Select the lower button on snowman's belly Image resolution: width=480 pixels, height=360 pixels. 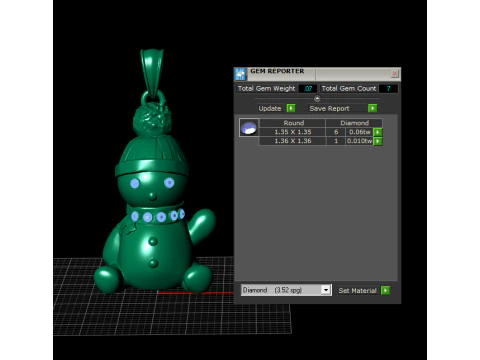[x=153, y=263]
